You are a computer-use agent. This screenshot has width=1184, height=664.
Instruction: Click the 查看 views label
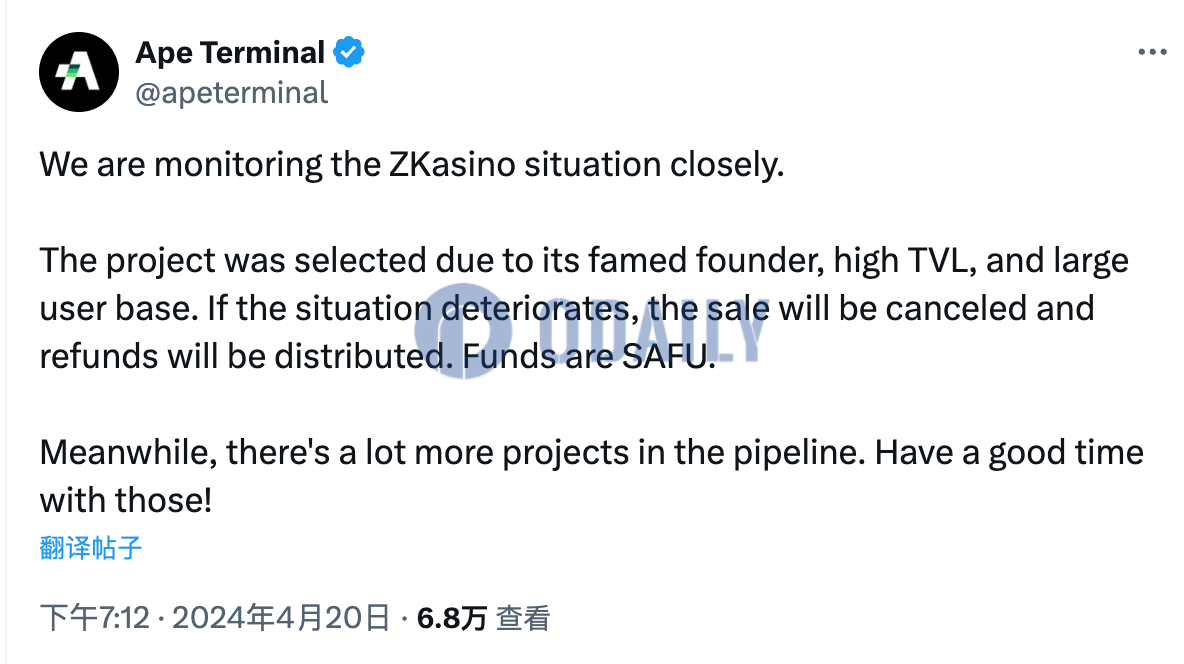(523, 619)
